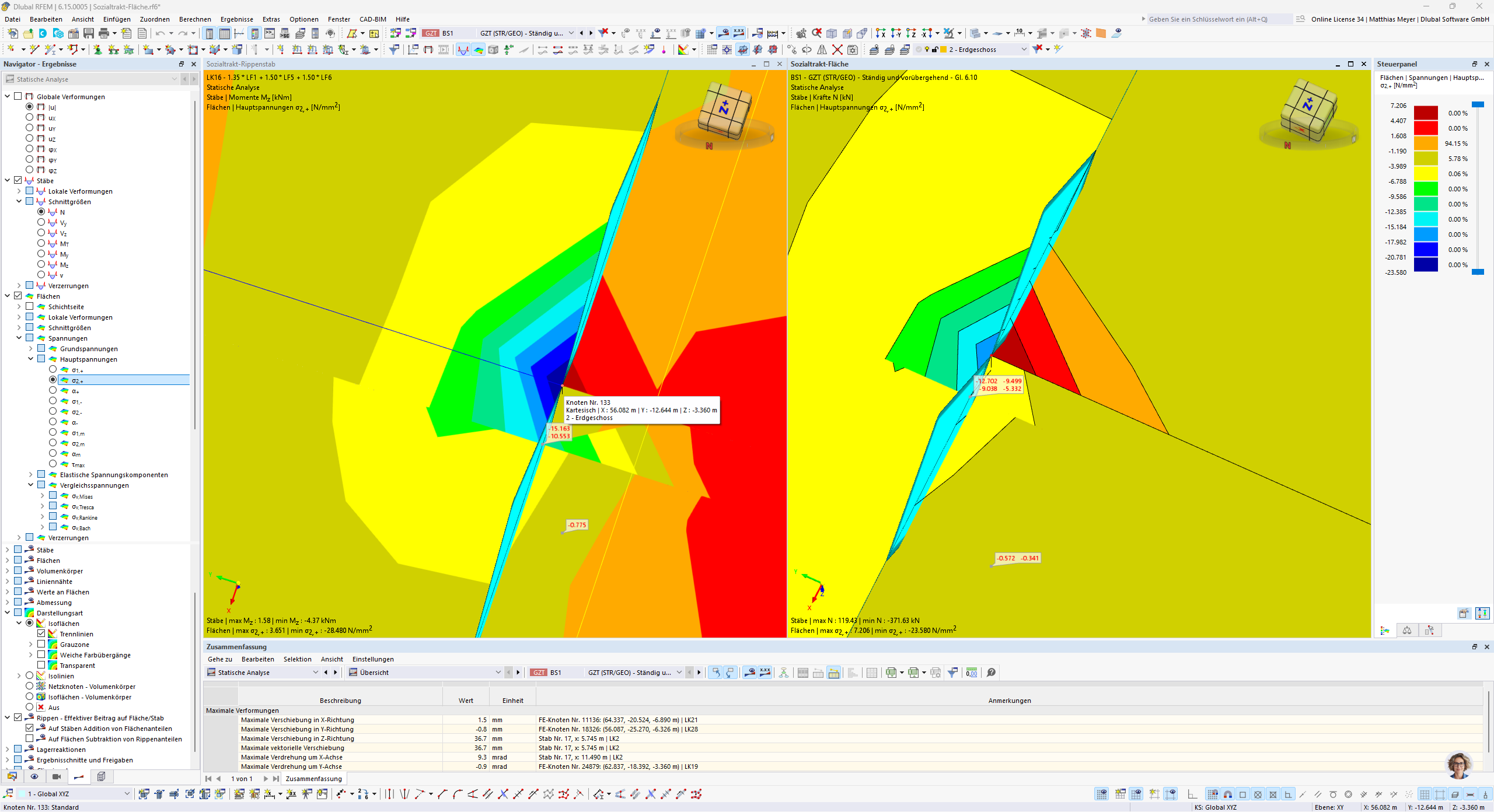
Task: Click the red X delete icon
Action: click(837, 50)
